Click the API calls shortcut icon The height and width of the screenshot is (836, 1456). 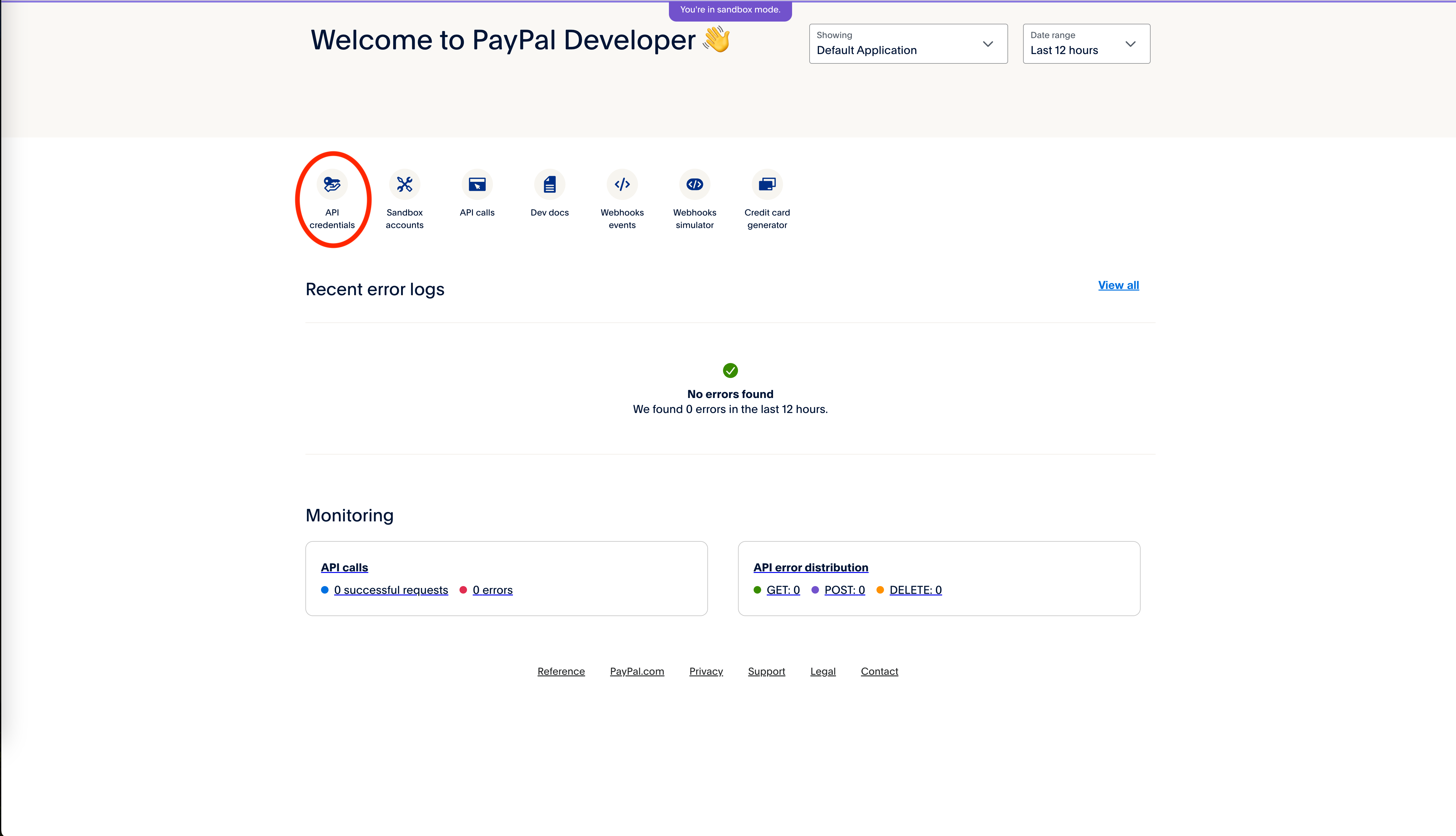click(477, 184)
